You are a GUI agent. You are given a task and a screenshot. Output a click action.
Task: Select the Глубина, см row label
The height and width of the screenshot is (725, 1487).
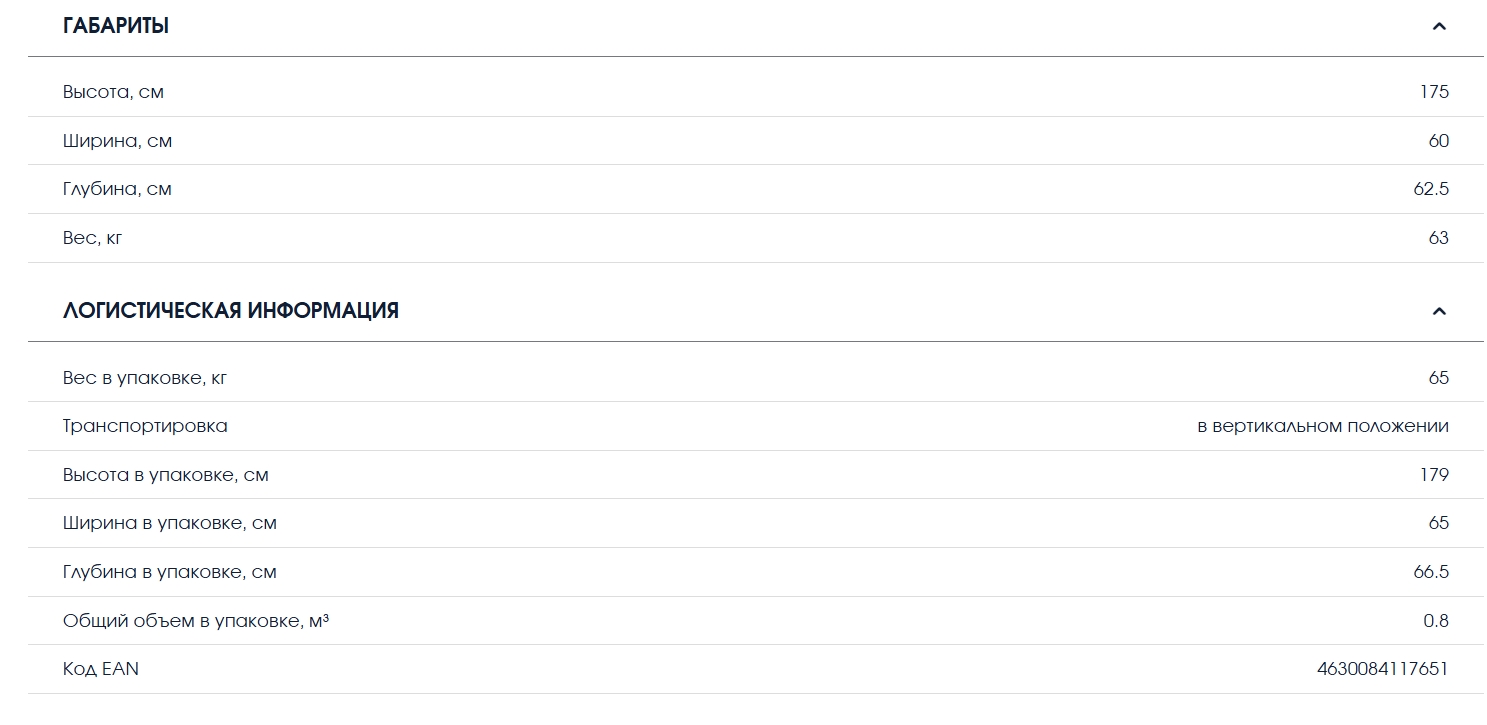(x=117, y=189)
